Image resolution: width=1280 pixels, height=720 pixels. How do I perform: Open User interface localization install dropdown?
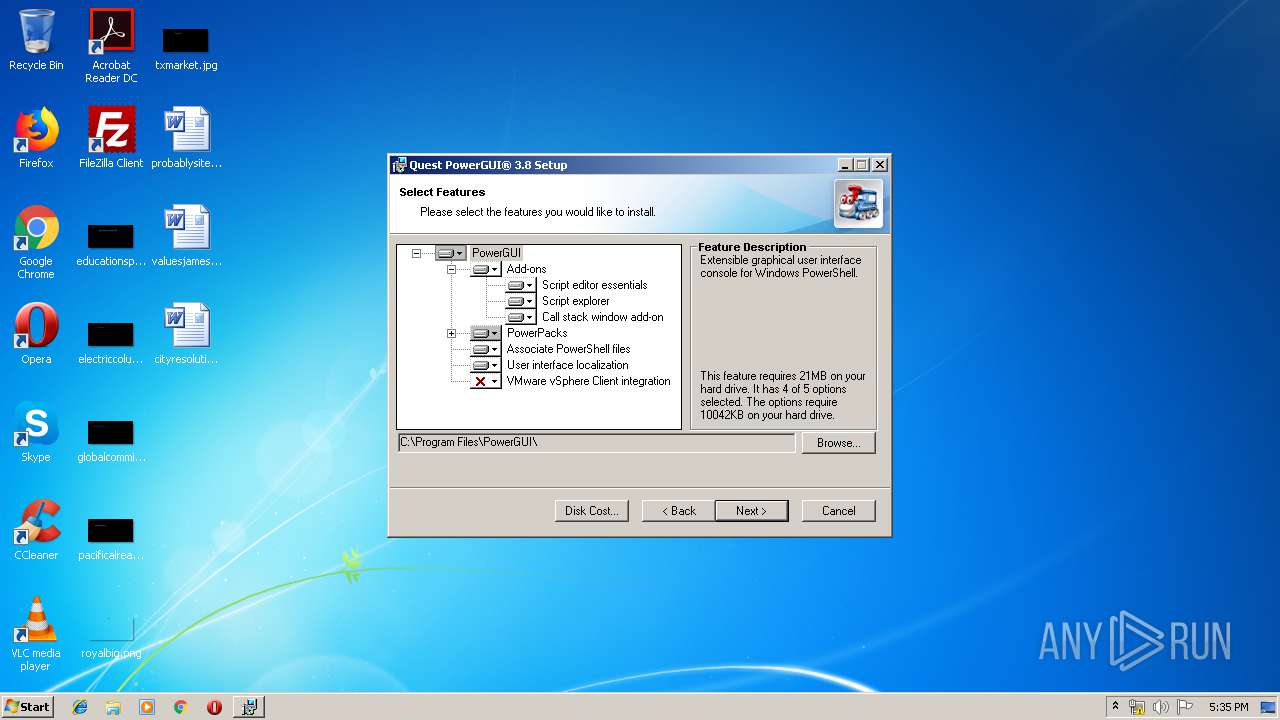(x=486, y=365)
